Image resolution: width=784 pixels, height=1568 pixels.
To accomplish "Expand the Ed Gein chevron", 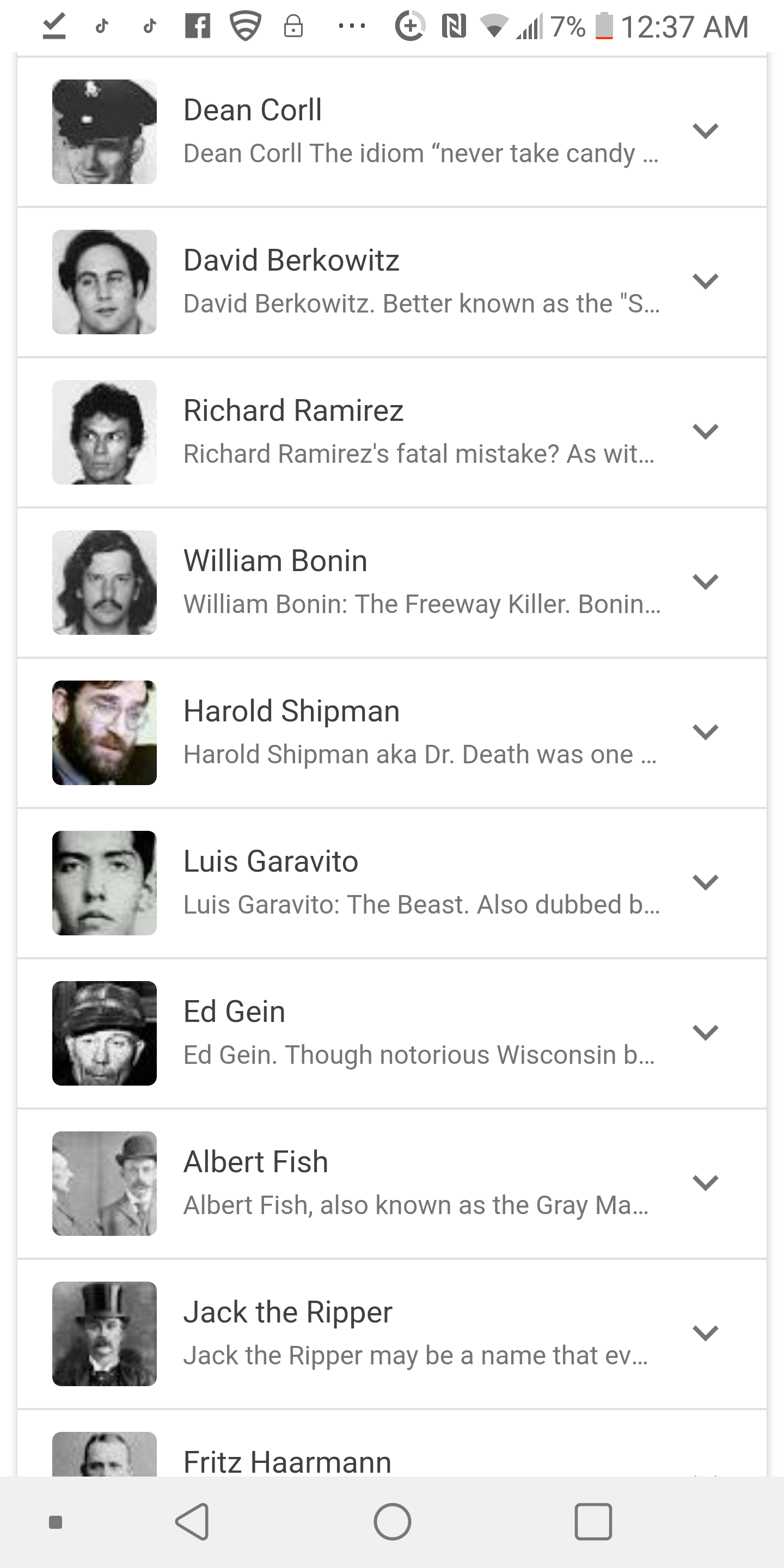I will tap(706, 1032).
